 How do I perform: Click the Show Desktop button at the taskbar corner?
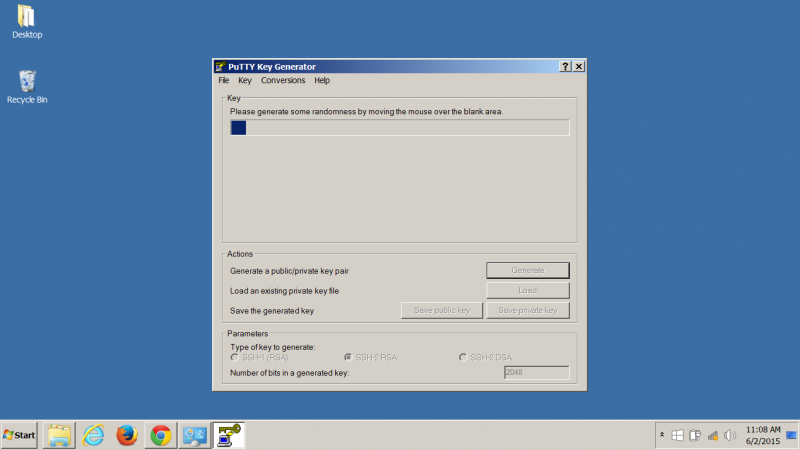pyautogui.click(x=792, y=435)
